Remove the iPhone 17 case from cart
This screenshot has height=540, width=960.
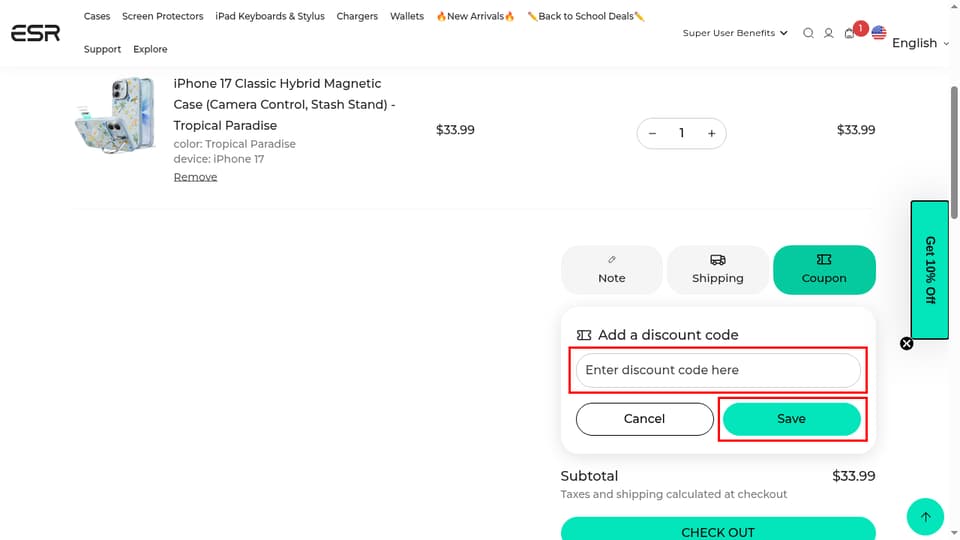pyautogui.click(x=195, y=177)
